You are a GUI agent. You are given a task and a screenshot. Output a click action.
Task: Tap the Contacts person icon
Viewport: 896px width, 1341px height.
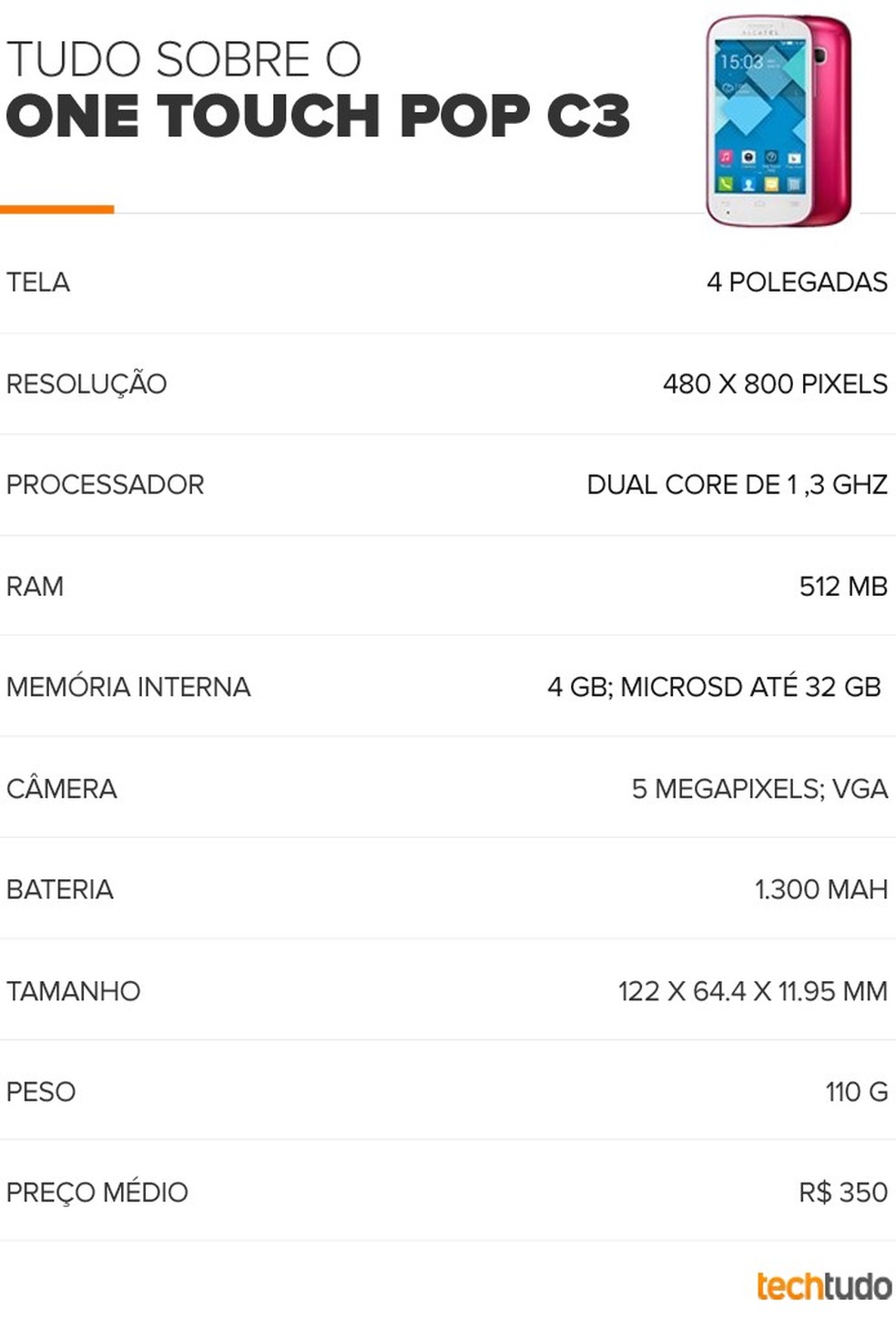pyautogui.click(x=748, y=184)
